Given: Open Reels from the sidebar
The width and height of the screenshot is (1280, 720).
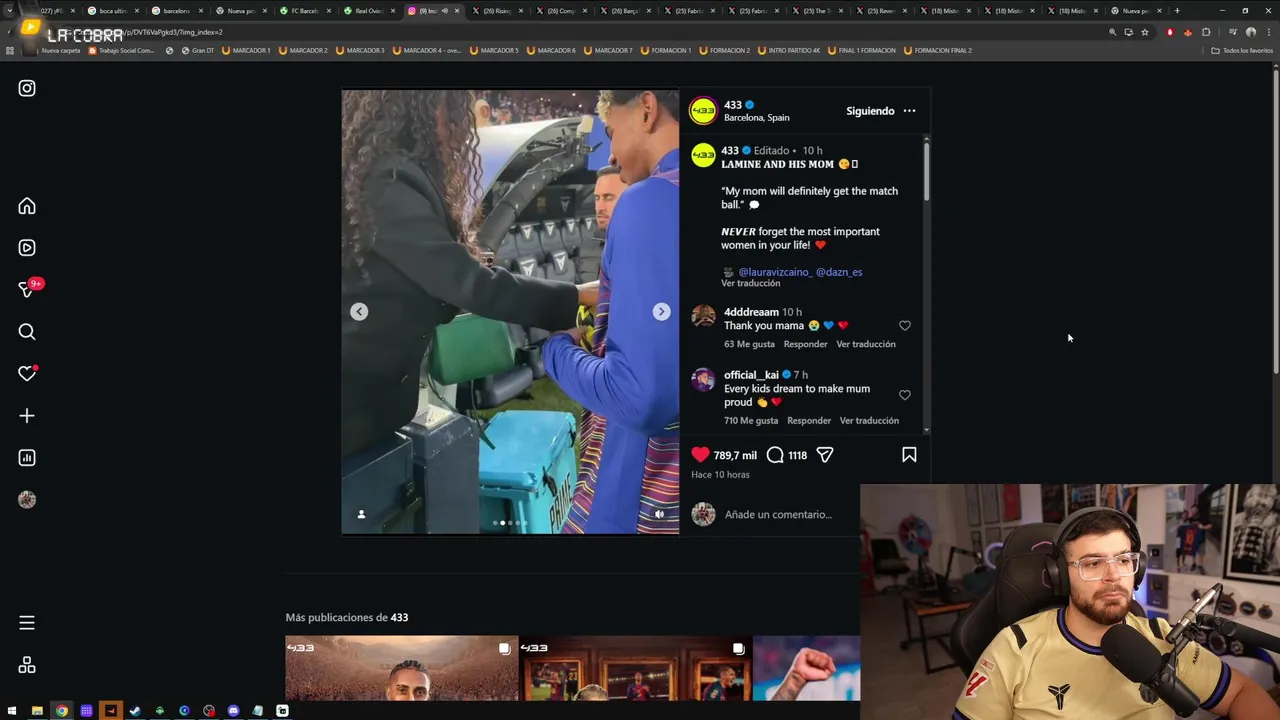Looking at the screenshot, I should click(x=27, y=248).
